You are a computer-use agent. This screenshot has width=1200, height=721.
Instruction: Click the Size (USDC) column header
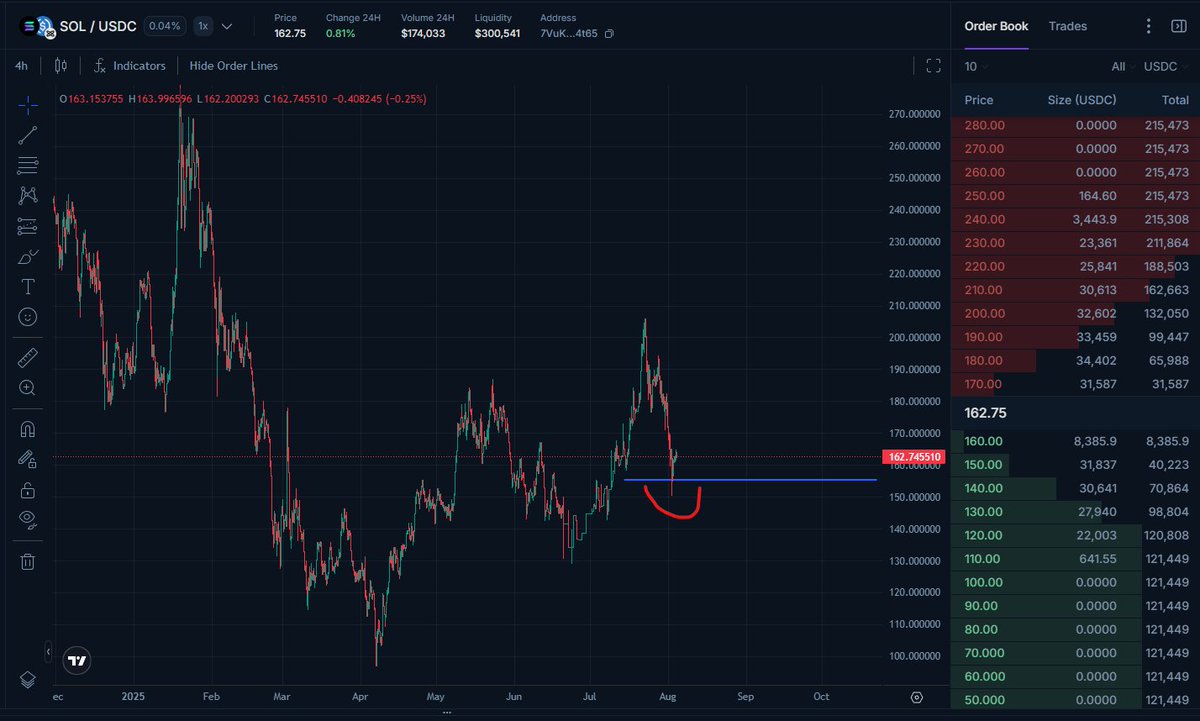coord(1082,100)
